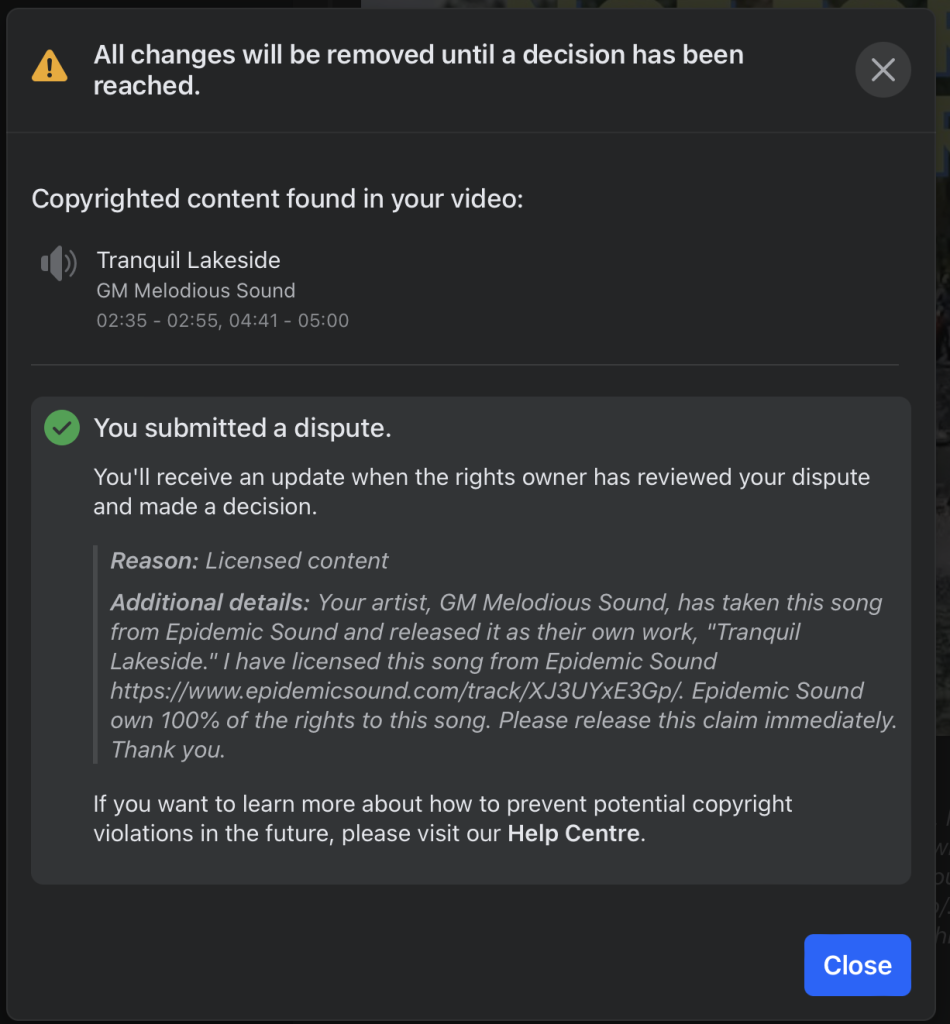Viewport: 950px width, 1024px height.
Task: Dismiss the dialog with the X icon
Action: (x=883, y=70)
